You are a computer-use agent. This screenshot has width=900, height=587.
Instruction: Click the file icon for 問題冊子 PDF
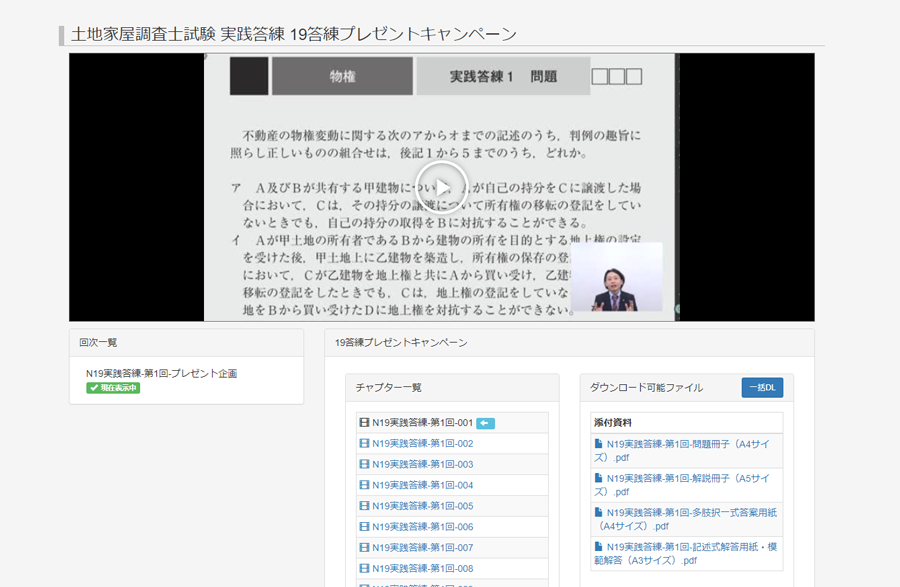(598, 444)
